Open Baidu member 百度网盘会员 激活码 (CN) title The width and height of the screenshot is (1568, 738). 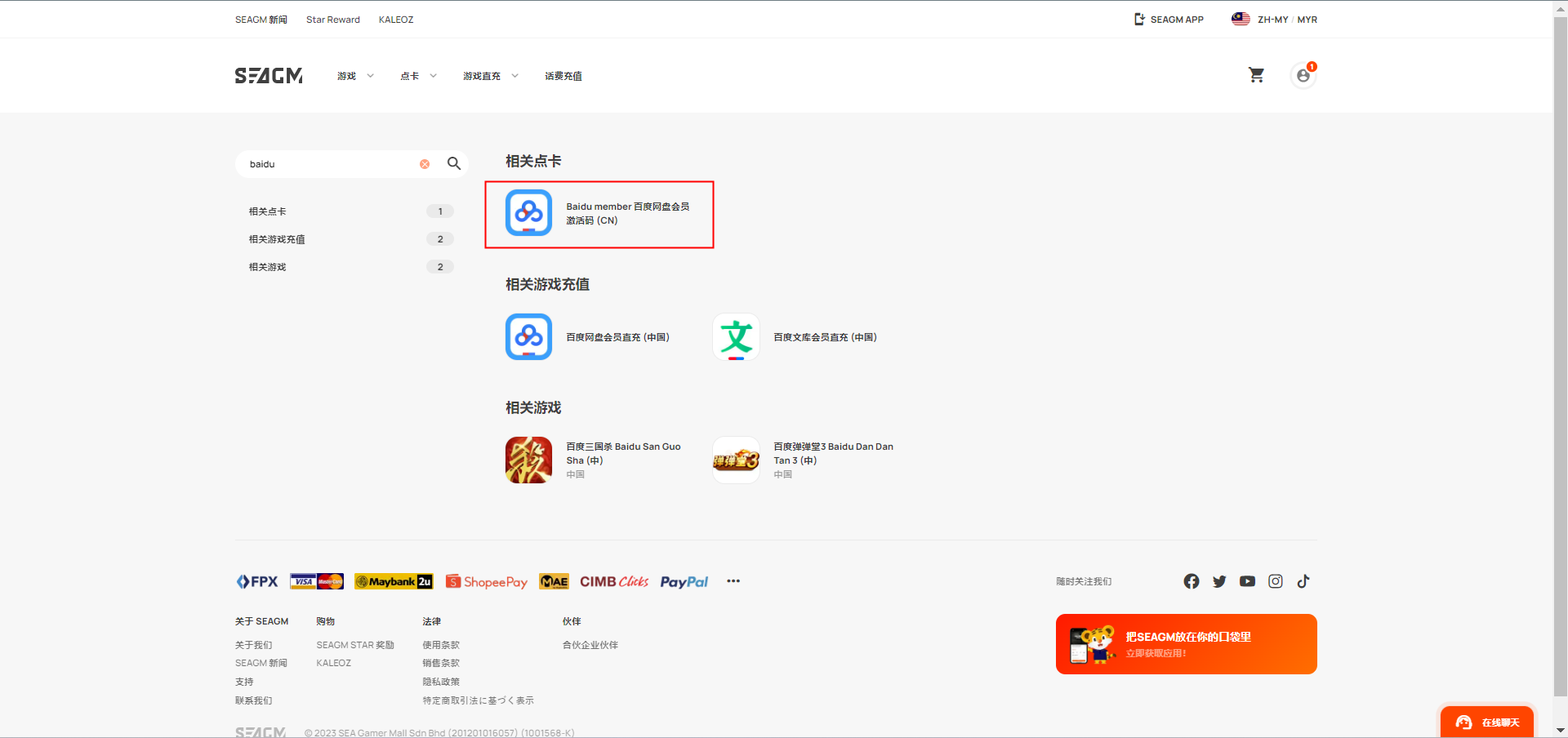(x=628, y=213)
